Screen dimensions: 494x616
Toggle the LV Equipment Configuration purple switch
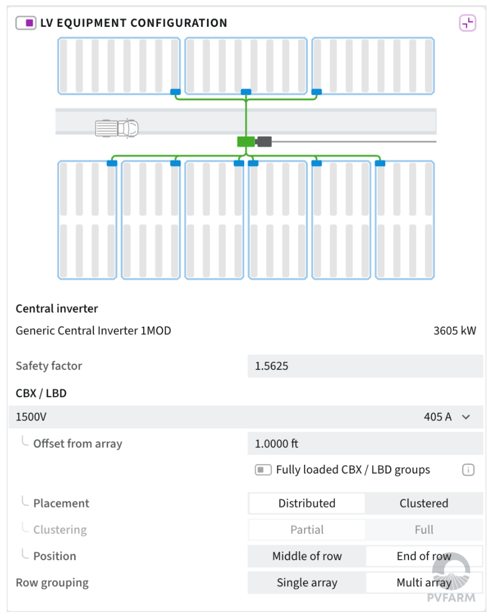(x=26, y=23)
